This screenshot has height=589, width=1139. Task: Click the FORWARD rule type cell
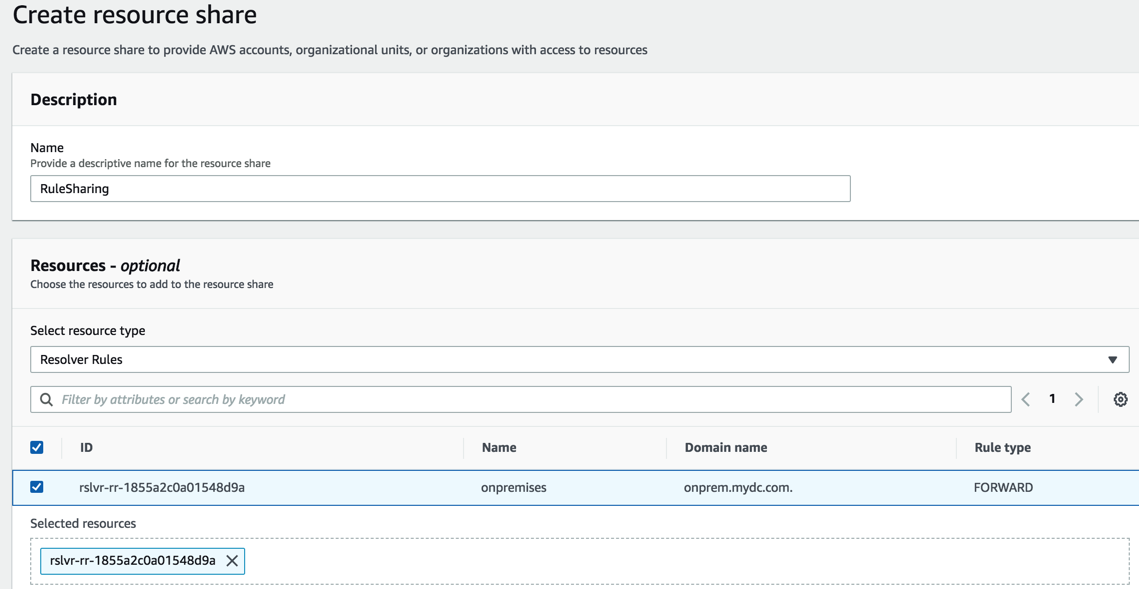pyautogui.click(x=1003, y=487)
